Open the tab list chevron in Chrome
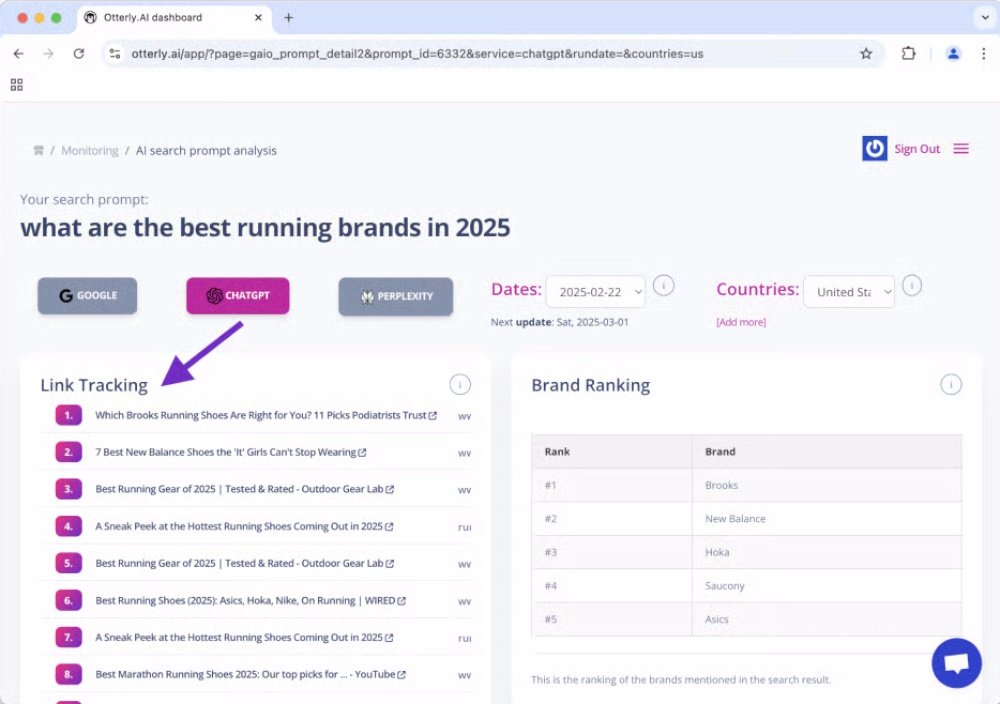The height and width of the screenshot is (704, 1000). point(981,18)
